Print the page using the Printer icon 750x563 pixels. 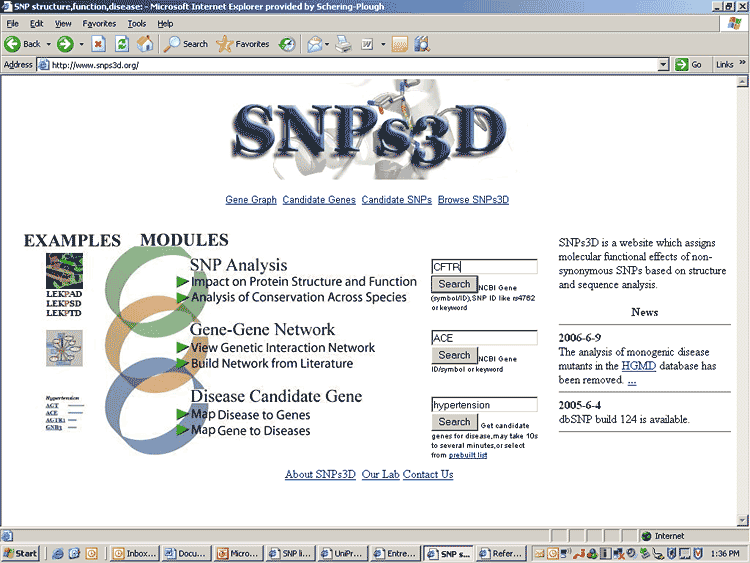(x=343, y=44)
